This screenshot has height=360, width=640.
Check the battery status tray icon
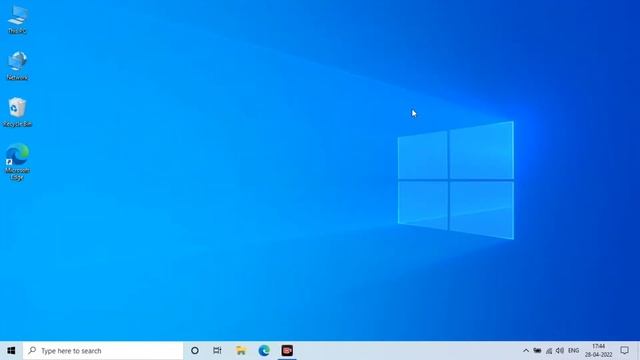pyautogui.click(x=537, y=351)
